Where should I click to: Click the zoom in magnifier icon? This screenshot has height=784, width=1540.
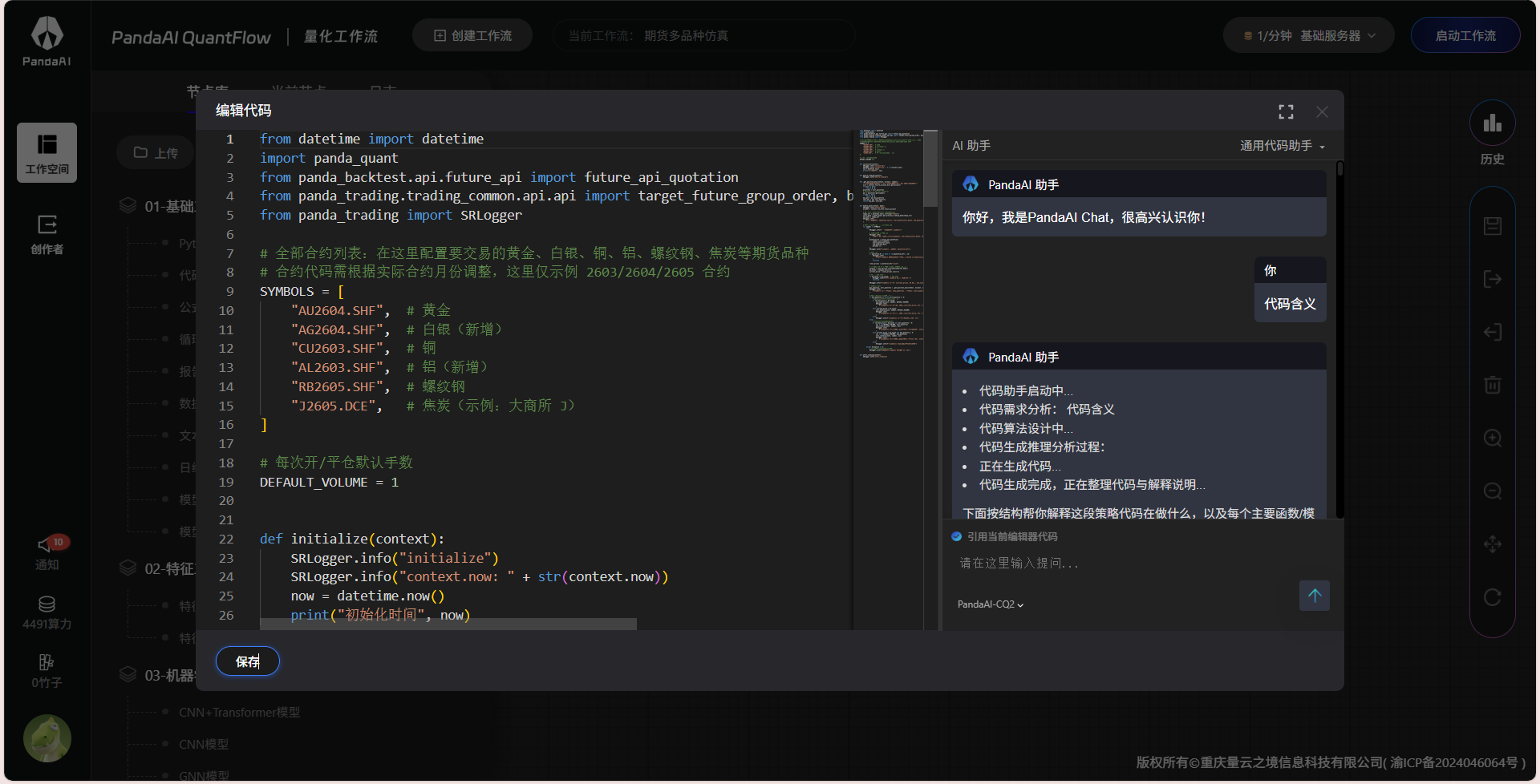click(1493, 438)
